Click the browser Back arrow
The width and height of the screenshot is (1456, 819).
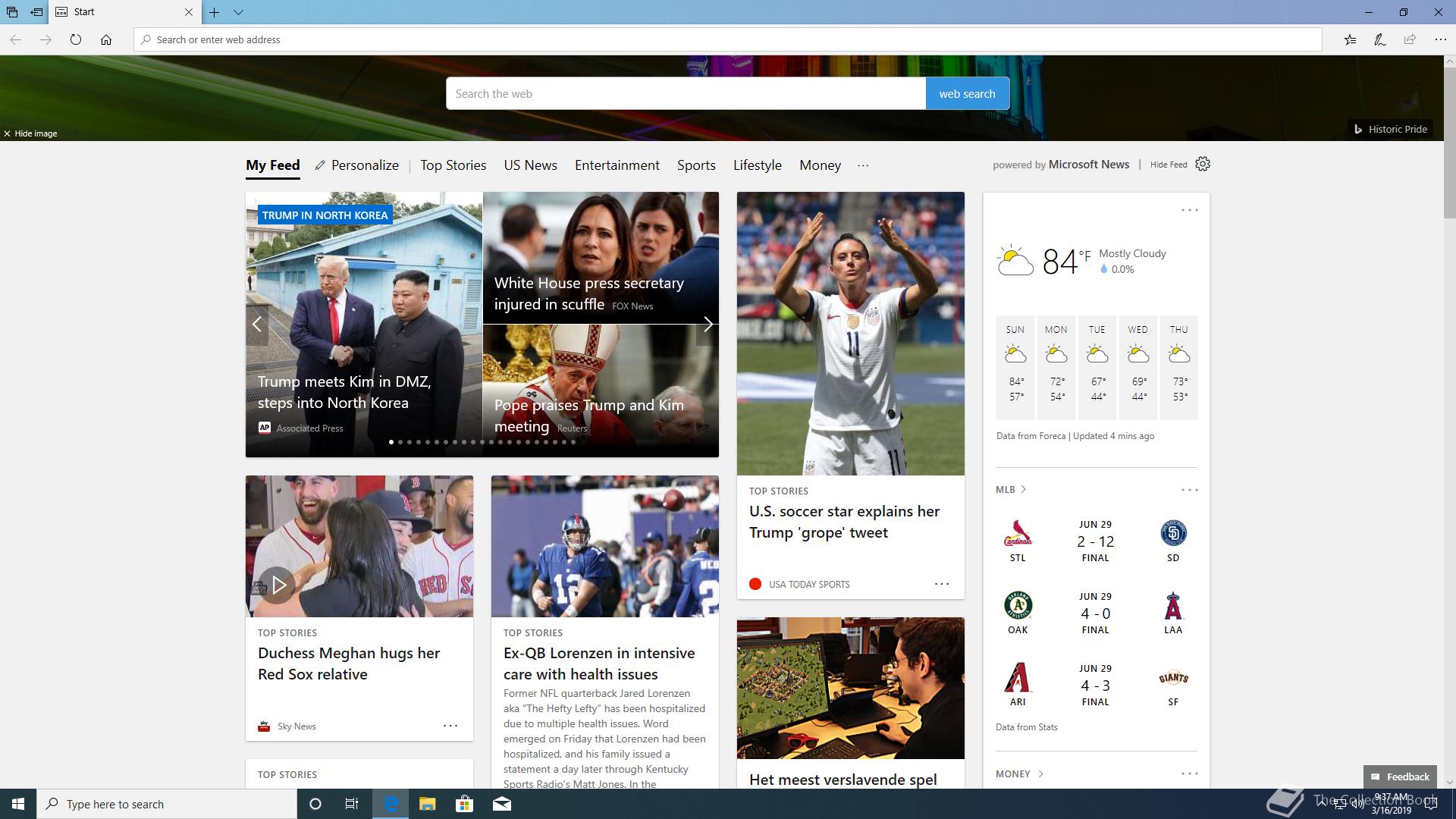[15, 39]
